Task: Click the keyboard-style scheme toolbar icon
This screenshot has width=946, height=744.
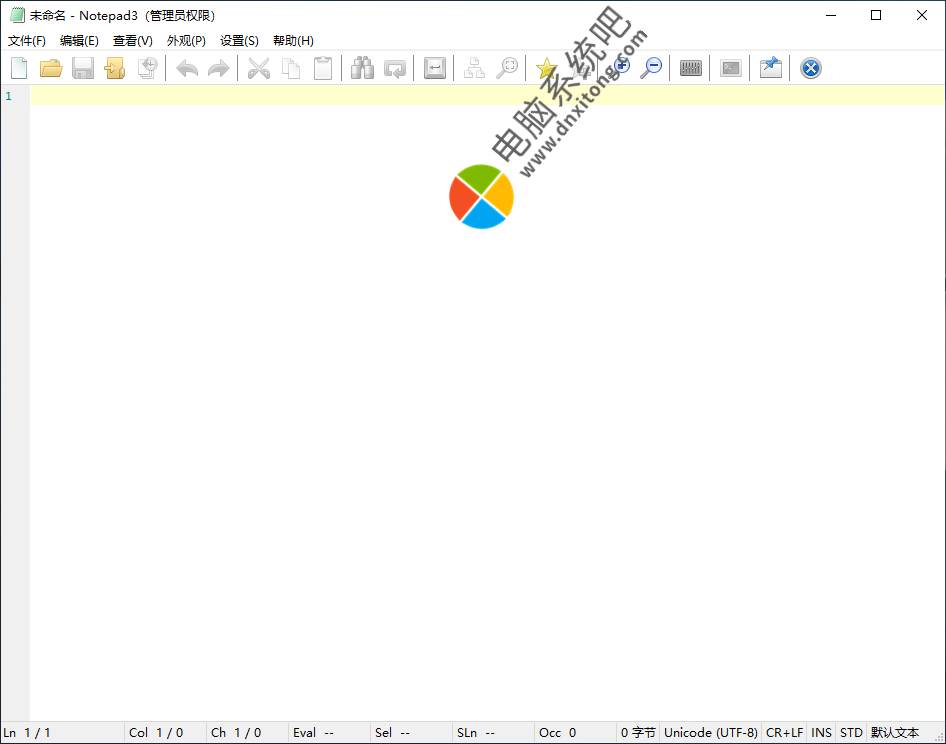Action: point(691,68)
